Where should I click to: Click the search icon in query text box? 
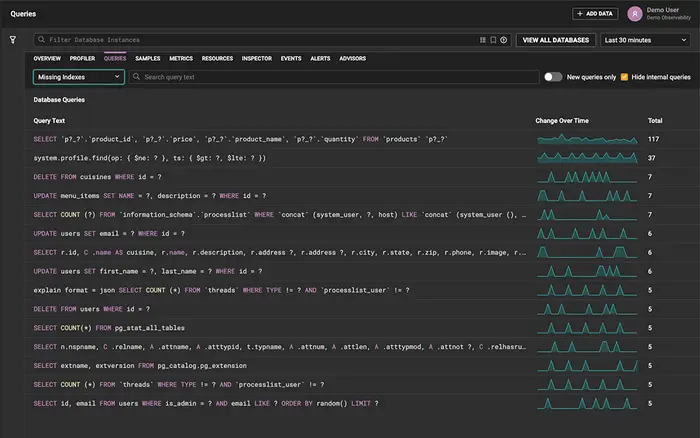(137, 77)
